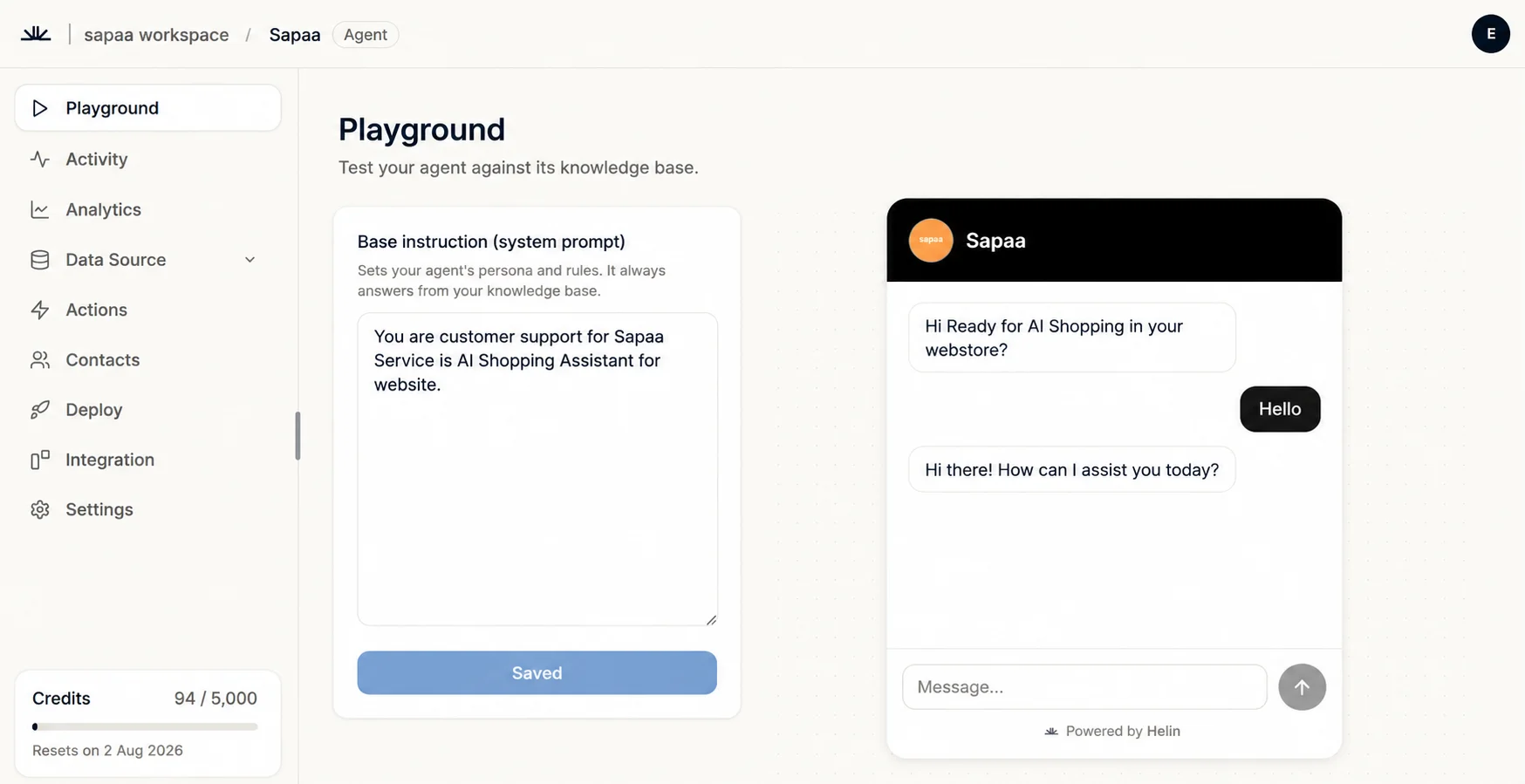The height and width of the screenshot is (784, 1525).
Task: Click the Sapaa orange avatar in chat header
Action: pos(931,240)
